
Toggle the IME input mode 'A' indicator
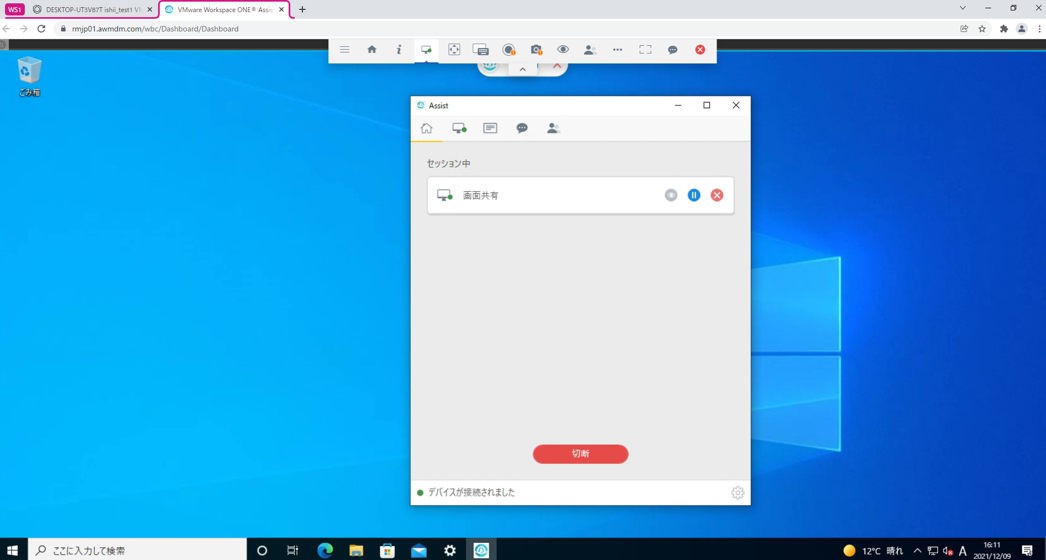[x=963, y=551]
